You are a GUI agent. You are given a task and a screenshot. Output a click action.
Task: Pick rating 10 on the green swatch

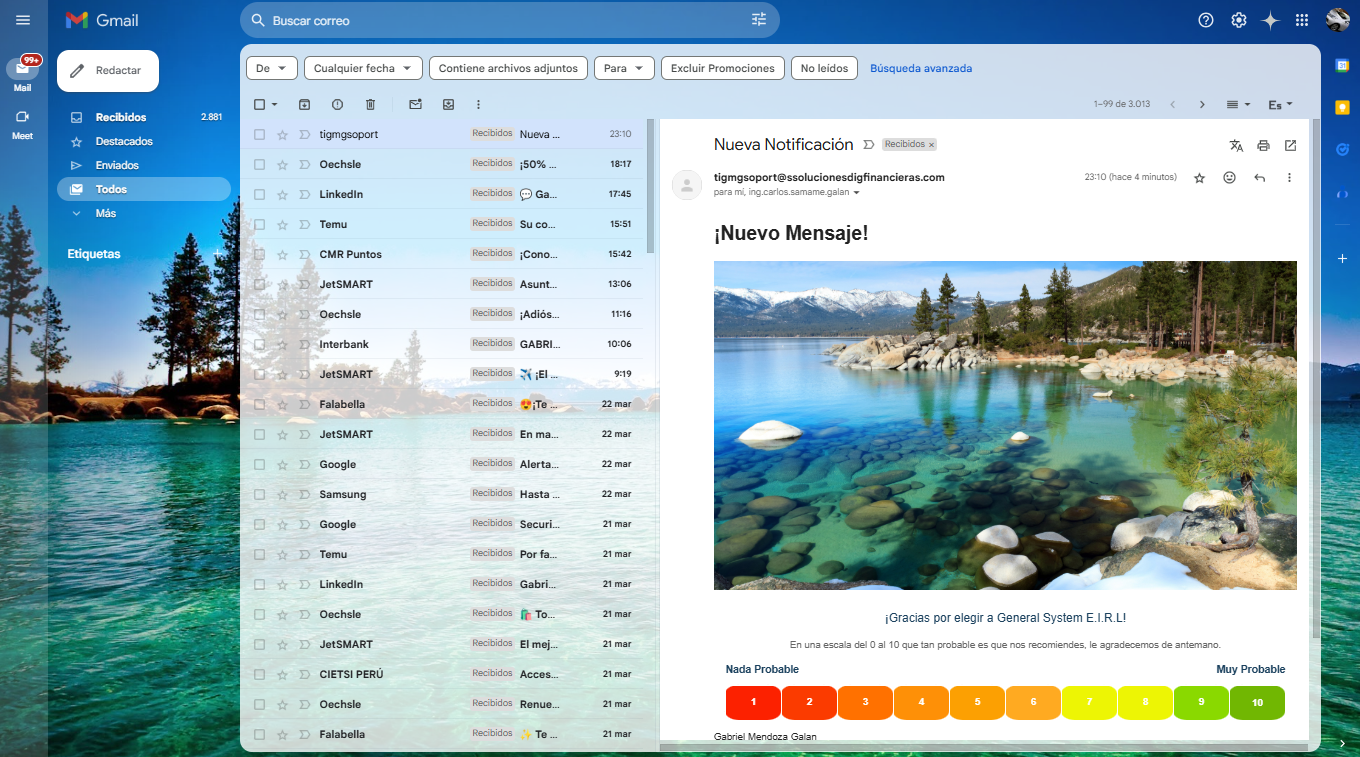1257,702
